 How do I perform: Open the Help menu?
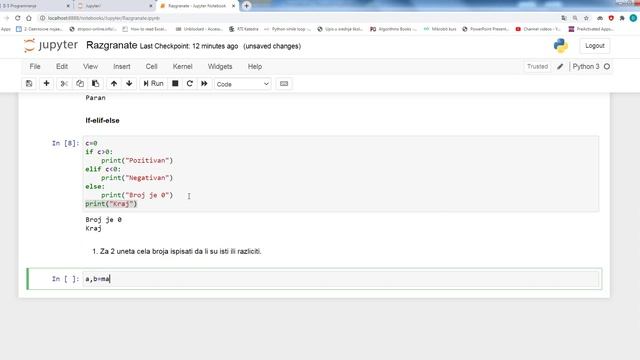(255, 67)
